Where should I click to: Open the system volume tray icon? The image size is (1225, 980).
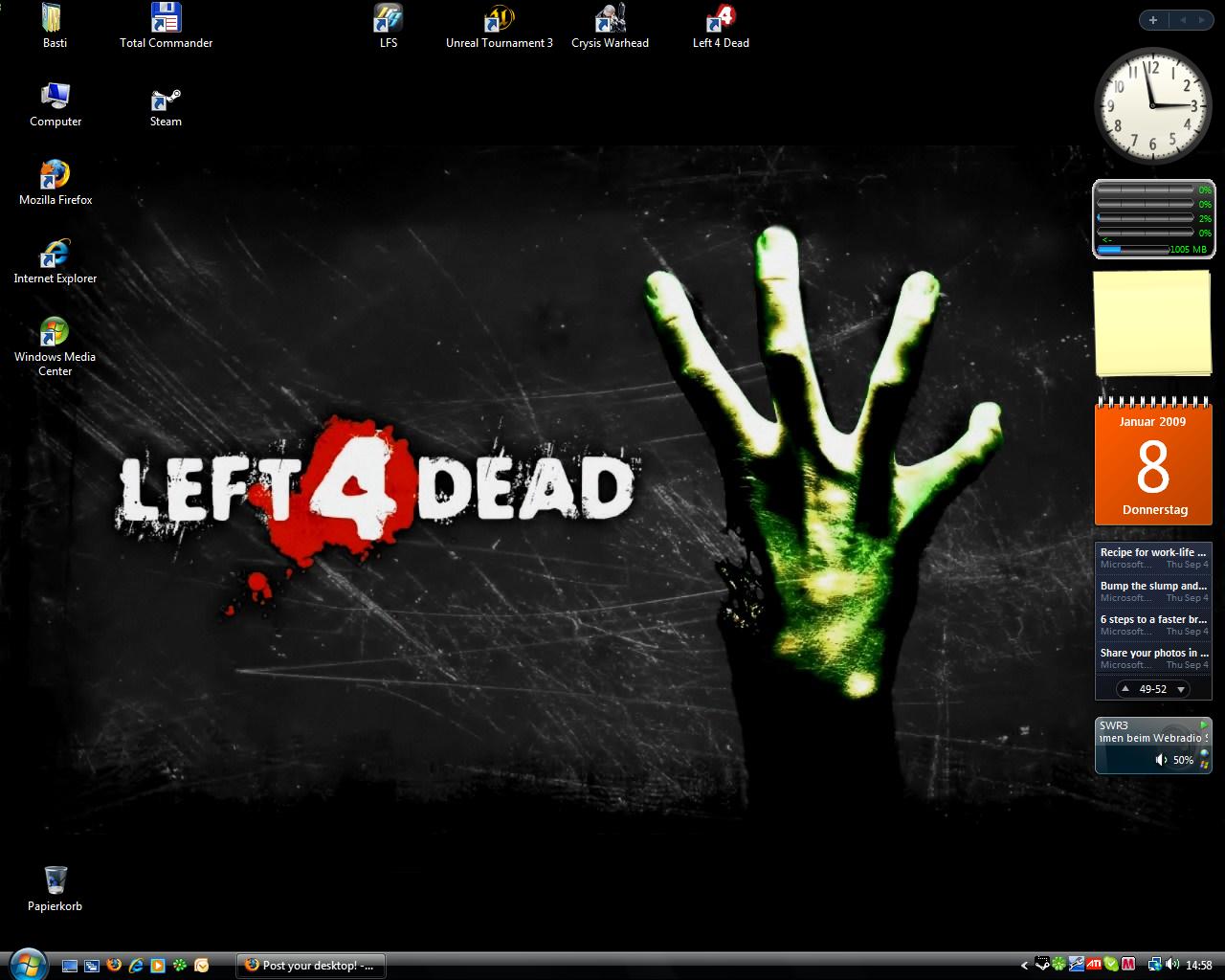(1172, 965)
